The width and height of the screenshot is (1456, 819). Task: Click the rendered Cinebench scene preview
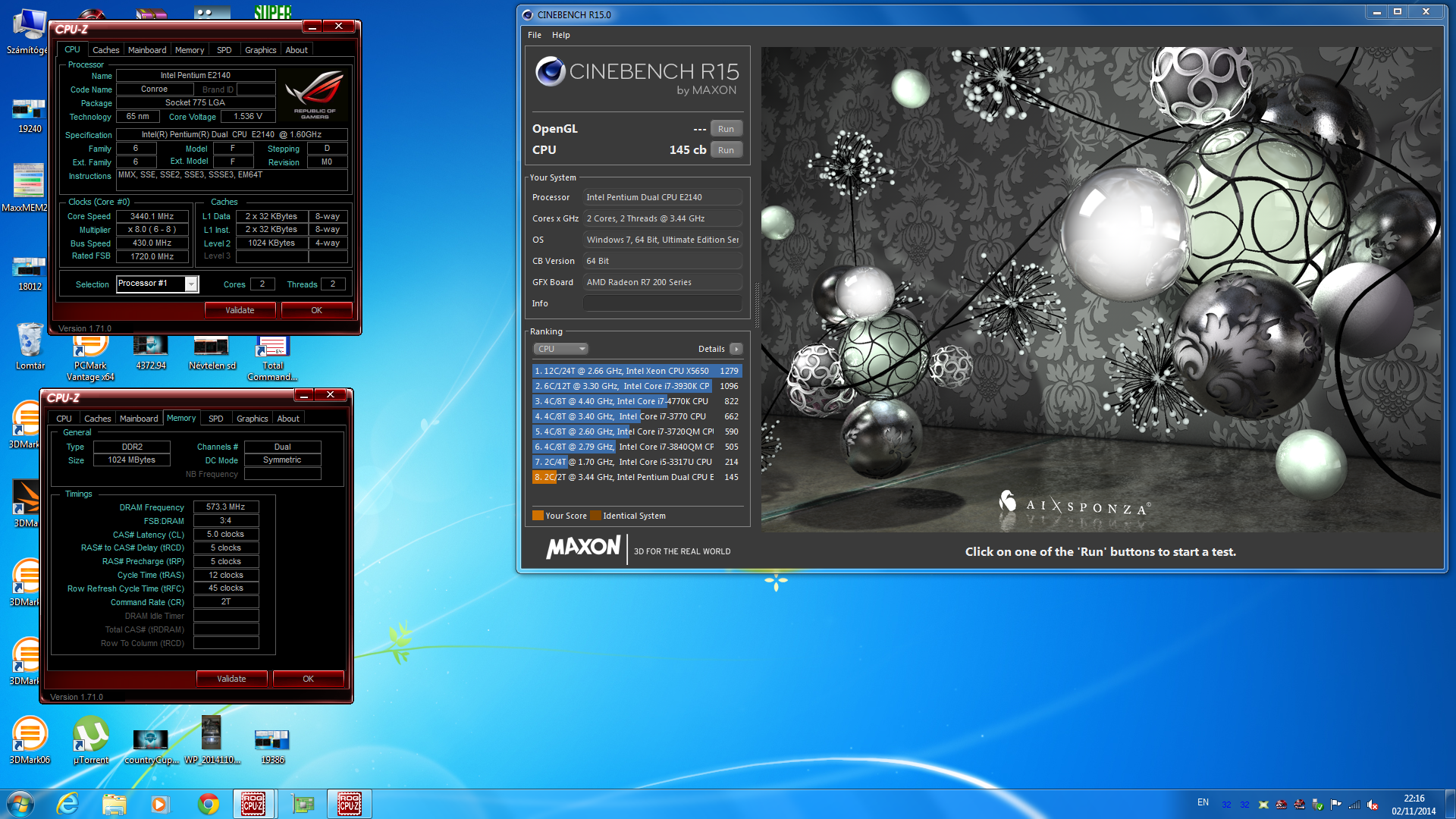coord(1101,289)
